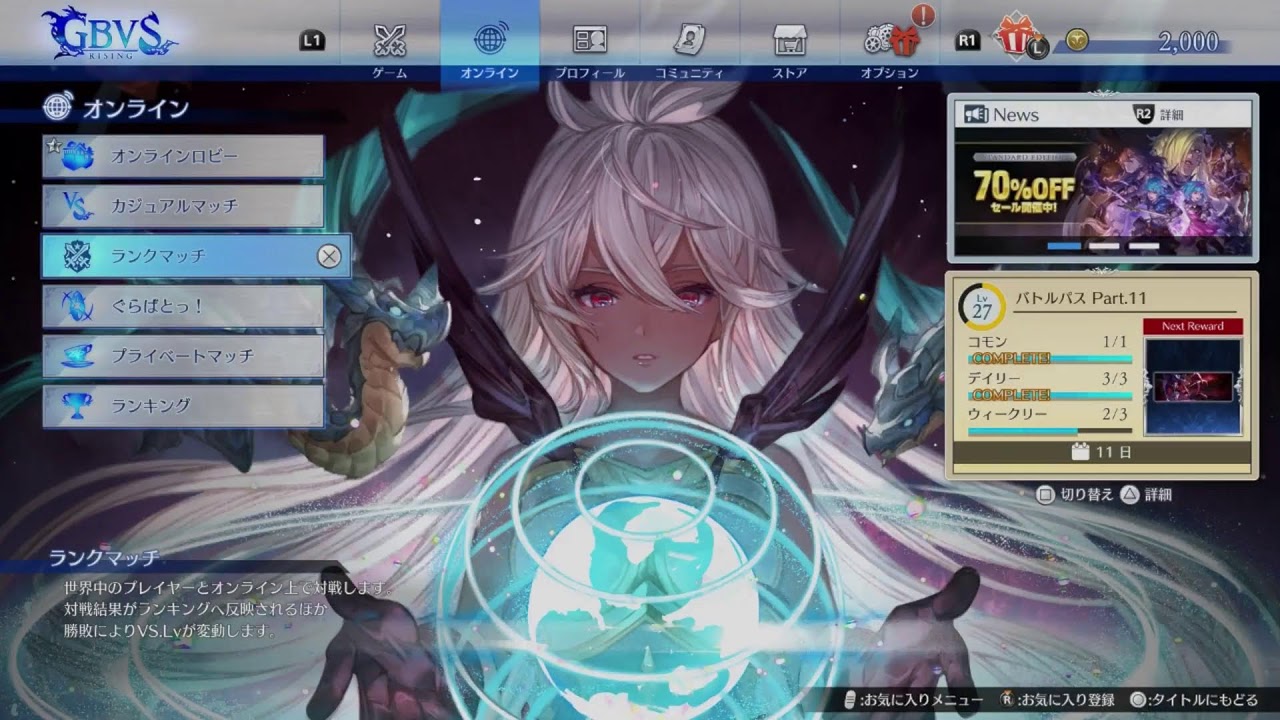Click タイトルにもどる at bottom right
The width and height of the screenshot is (1280, 720).
tap(1195, 700)
